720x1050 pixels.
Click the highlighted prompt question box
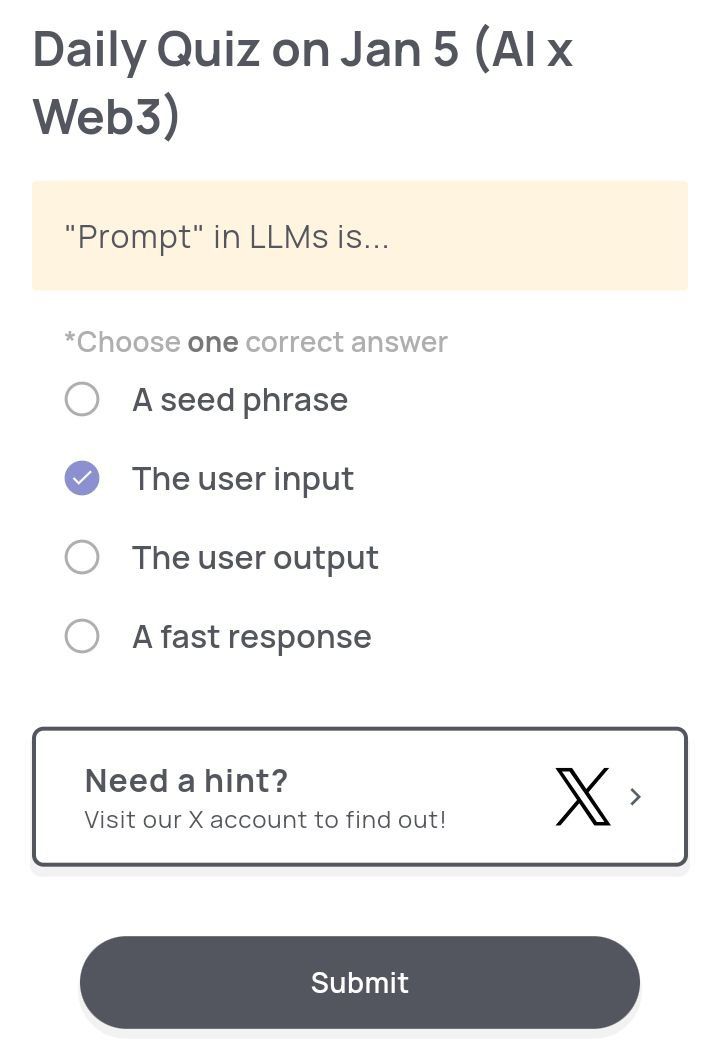(360, 235)
